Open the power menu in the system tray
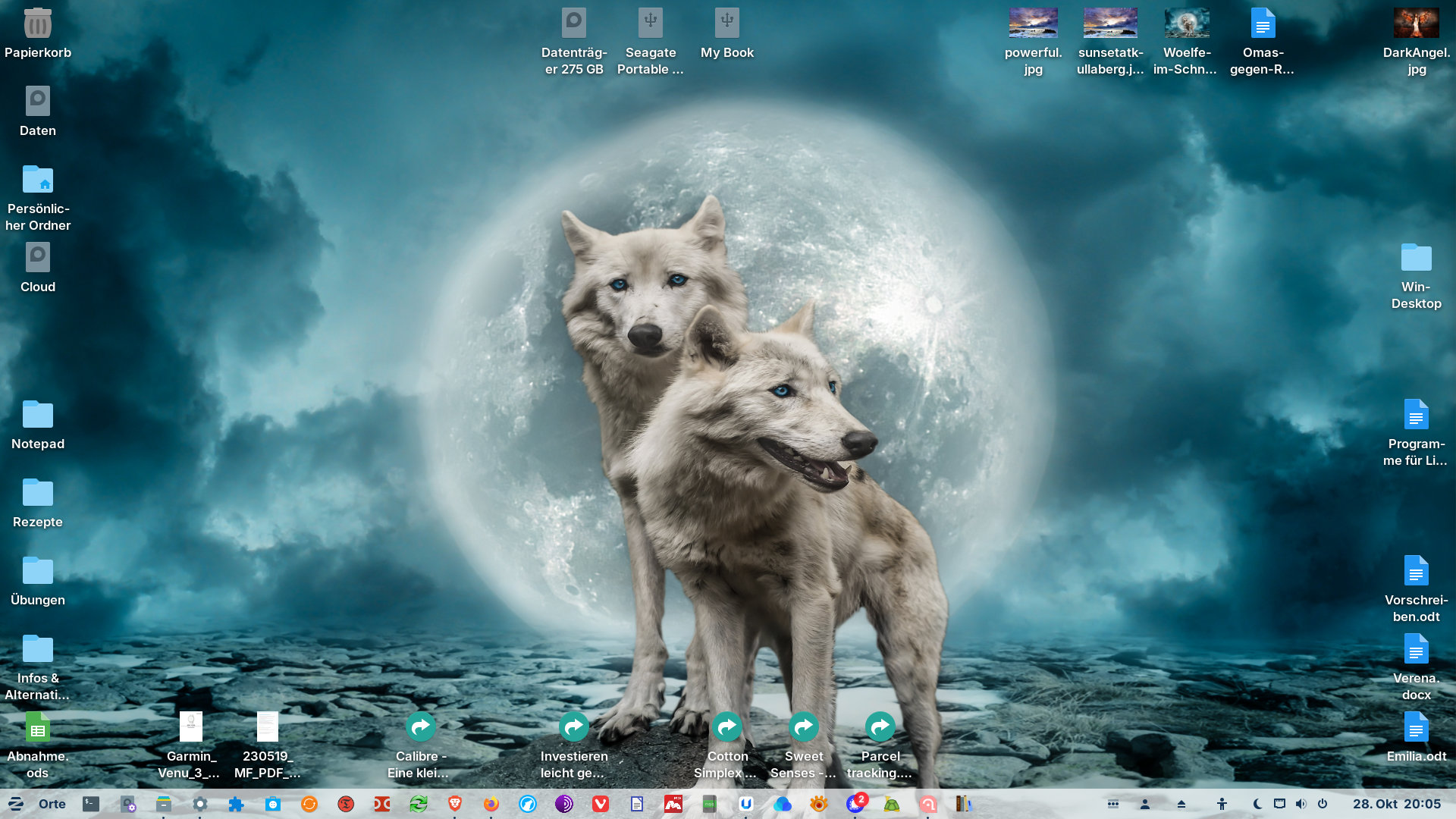 [x=1323, y=804]
